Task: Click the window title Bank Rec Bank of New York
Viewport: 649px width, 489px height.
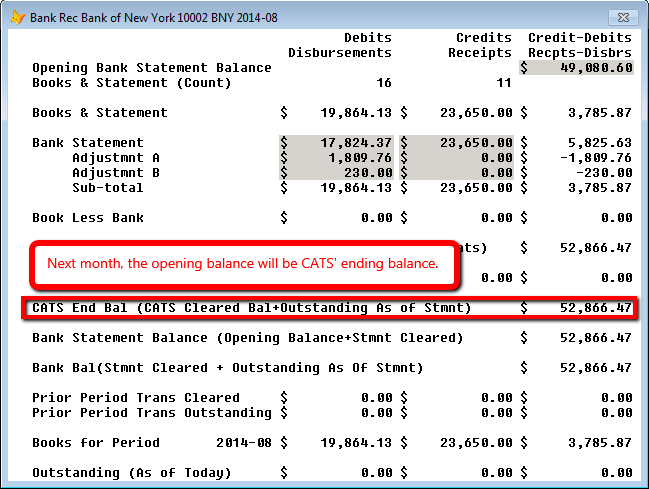Action: (154, 18)
